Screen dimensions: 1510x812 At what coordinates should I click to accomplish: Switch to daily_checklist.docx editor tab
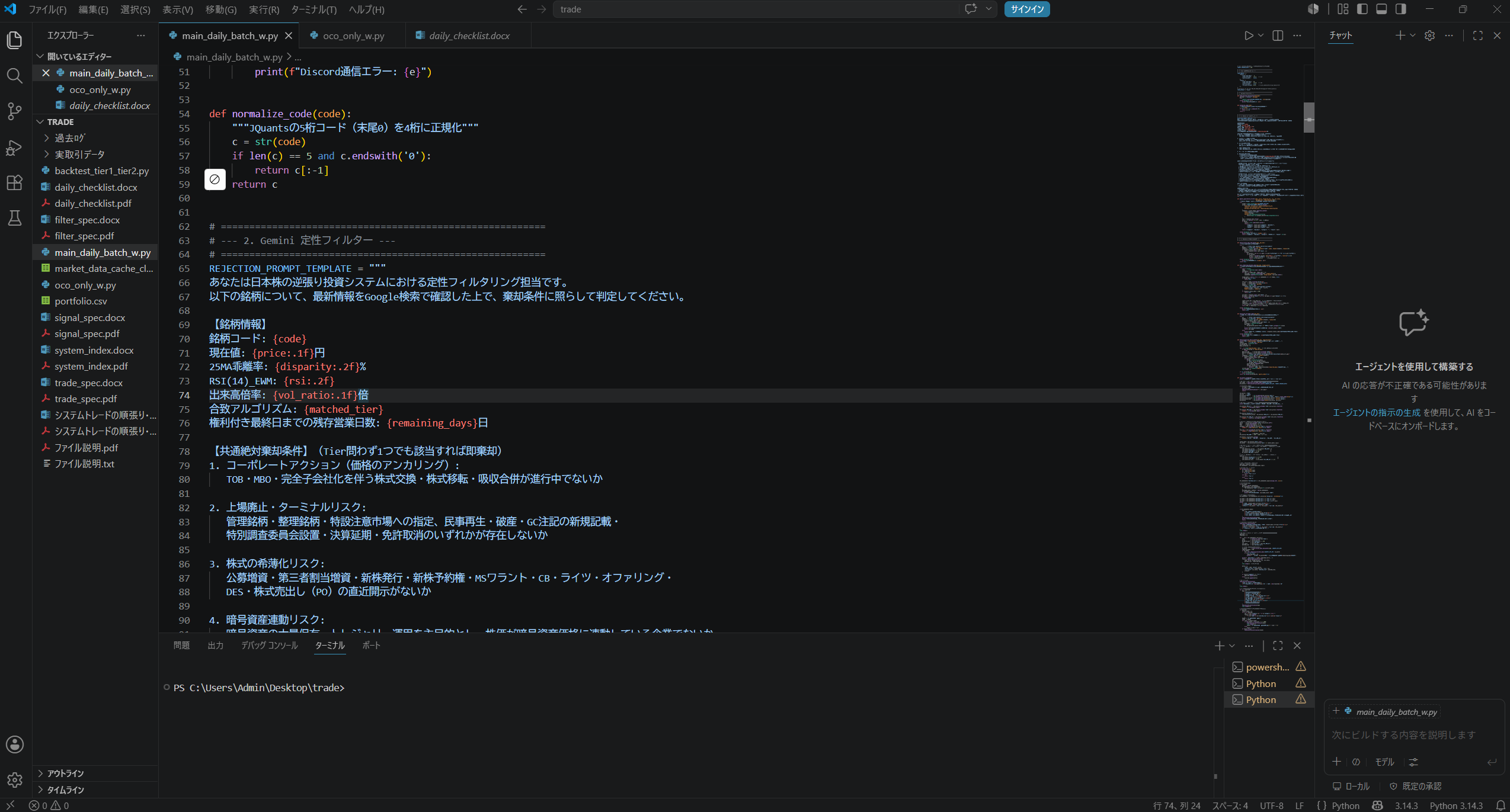[x=468, y=36]
